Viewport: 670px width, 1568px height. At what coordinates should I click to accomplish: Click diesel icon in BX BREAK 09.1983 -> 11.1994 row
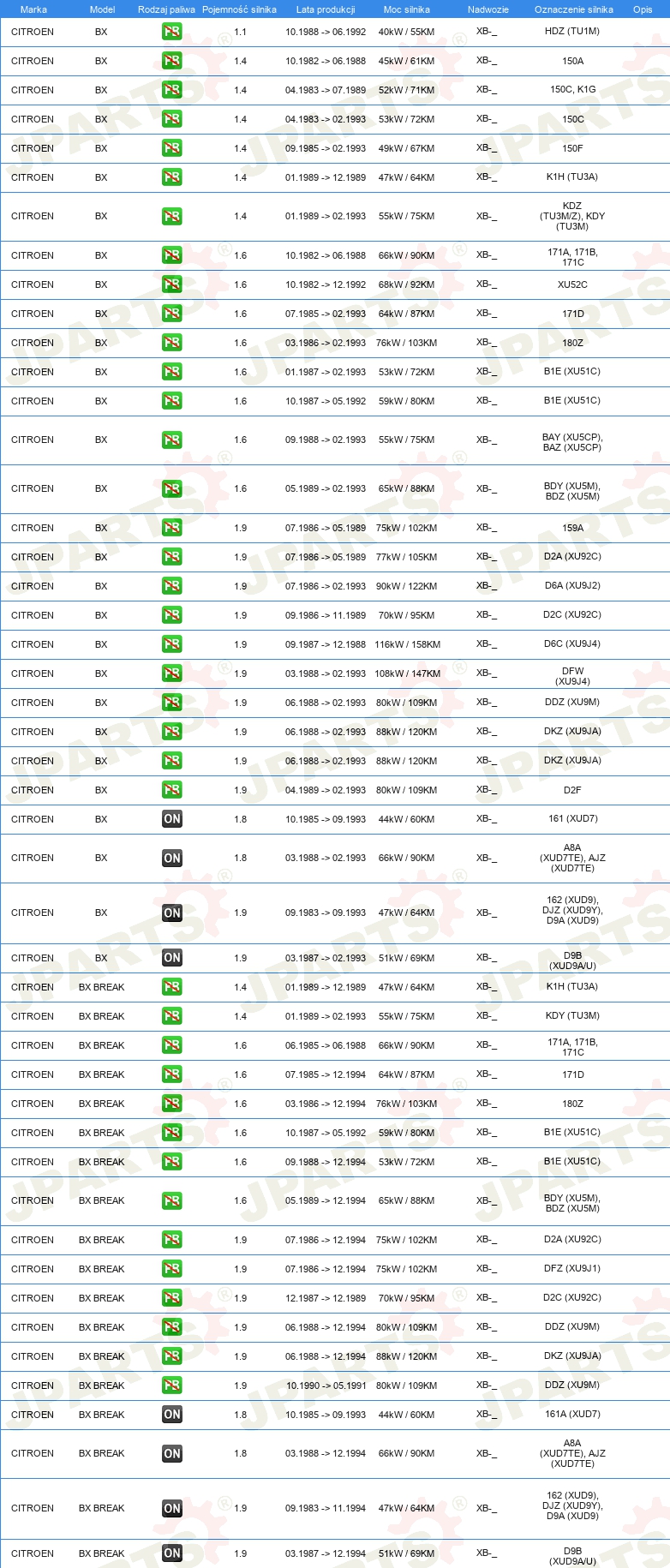pos(172,1509)
